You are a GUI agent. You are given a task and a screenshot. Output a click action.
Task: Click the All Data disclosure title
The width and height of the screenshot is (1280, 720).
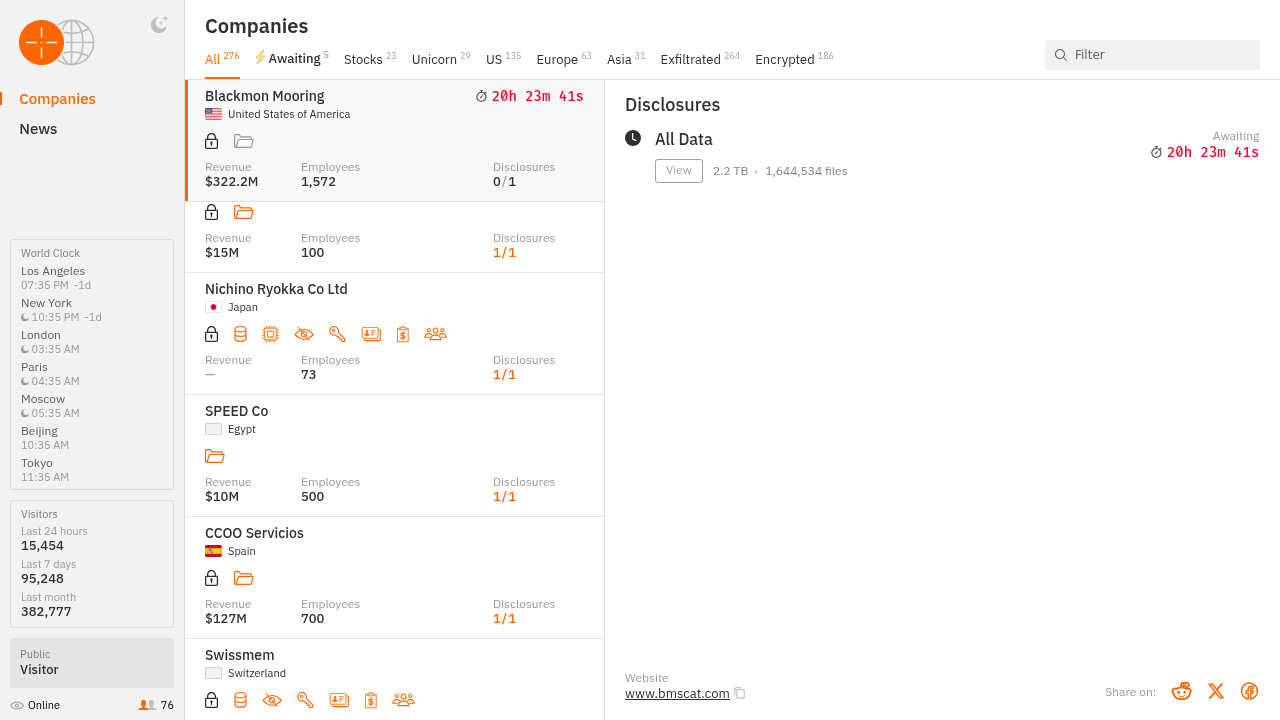tap(684, 139)
